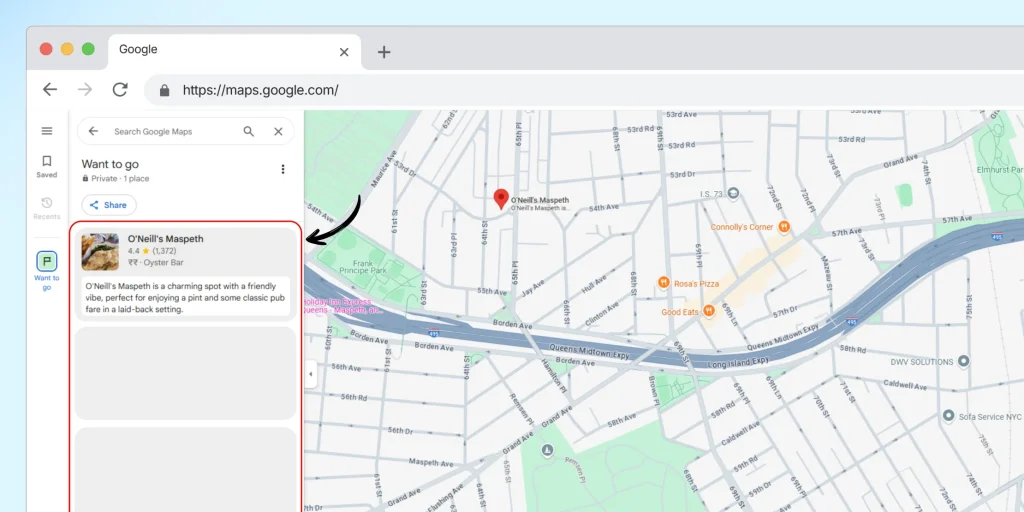Open the hamburger menu in Maps sidebar
The height and width of the screenshot is (512, 1024).
pos(46,131)
